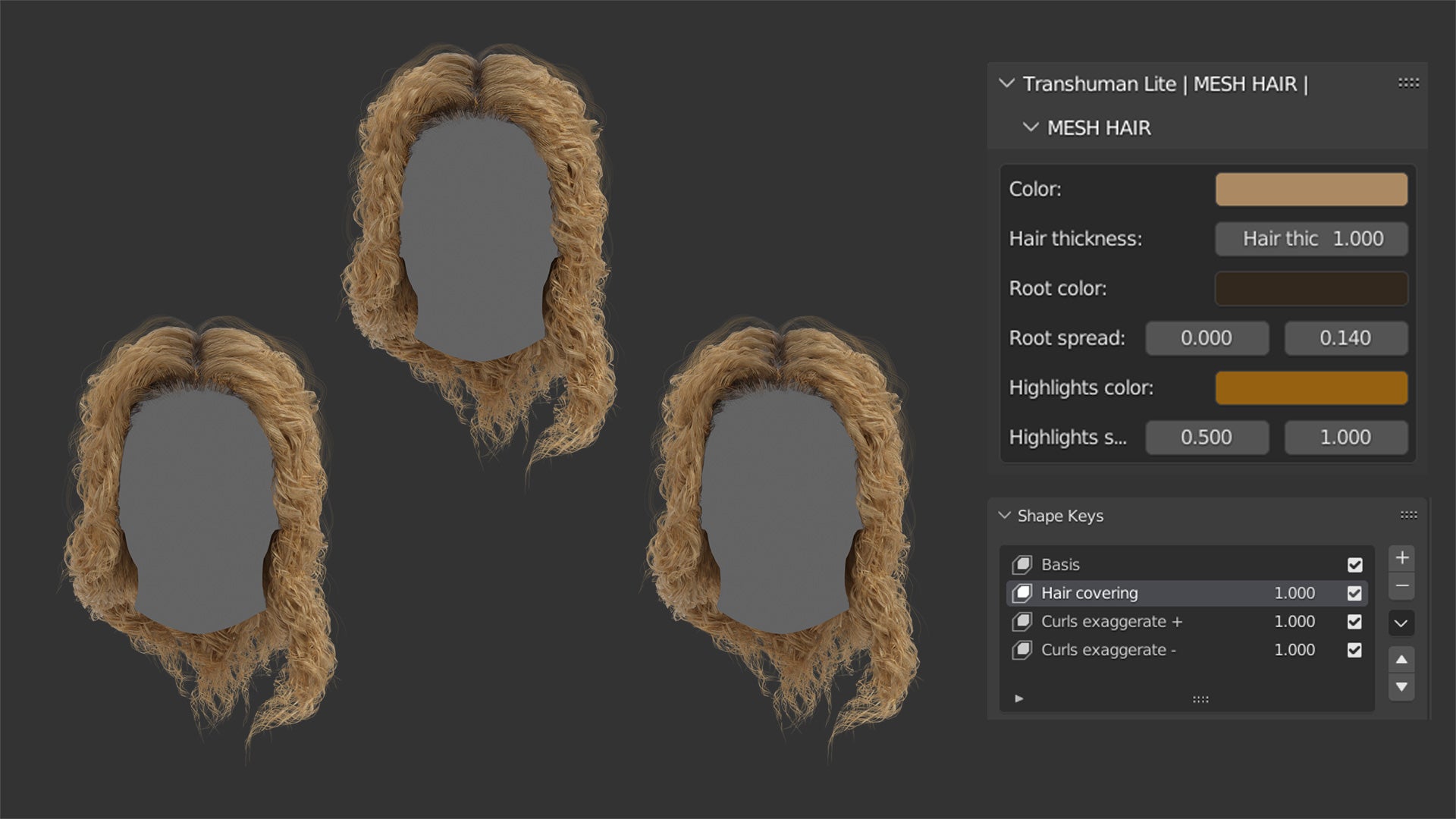Collapse the Shape Keys panel

point(1005,516)
